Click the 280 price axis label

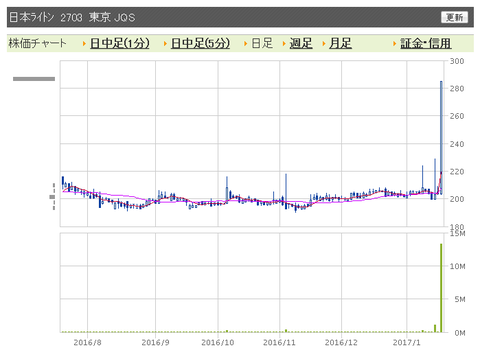point(457,89)
